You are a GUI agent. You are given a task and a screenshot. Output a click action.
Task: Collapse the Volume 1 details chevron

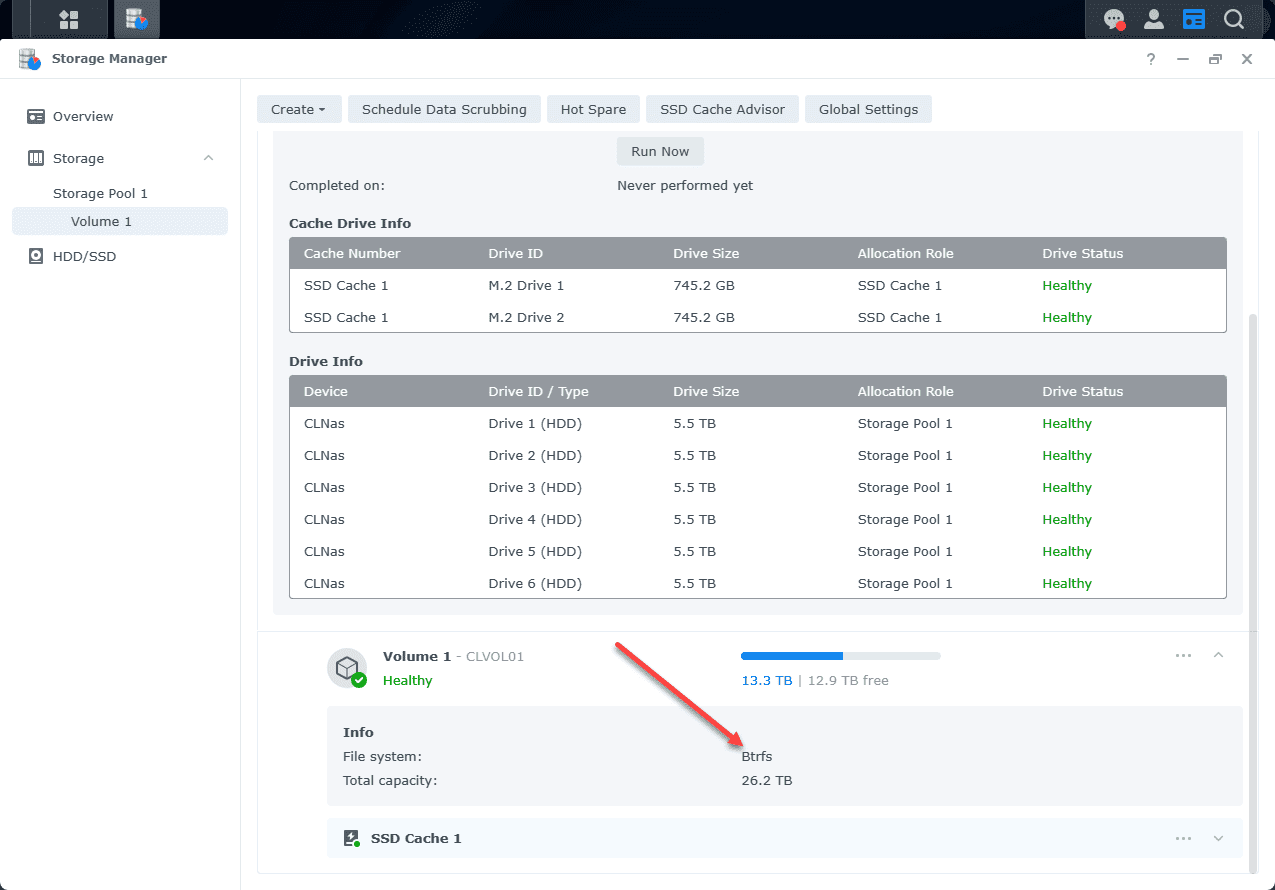[x=1218, y=655]
